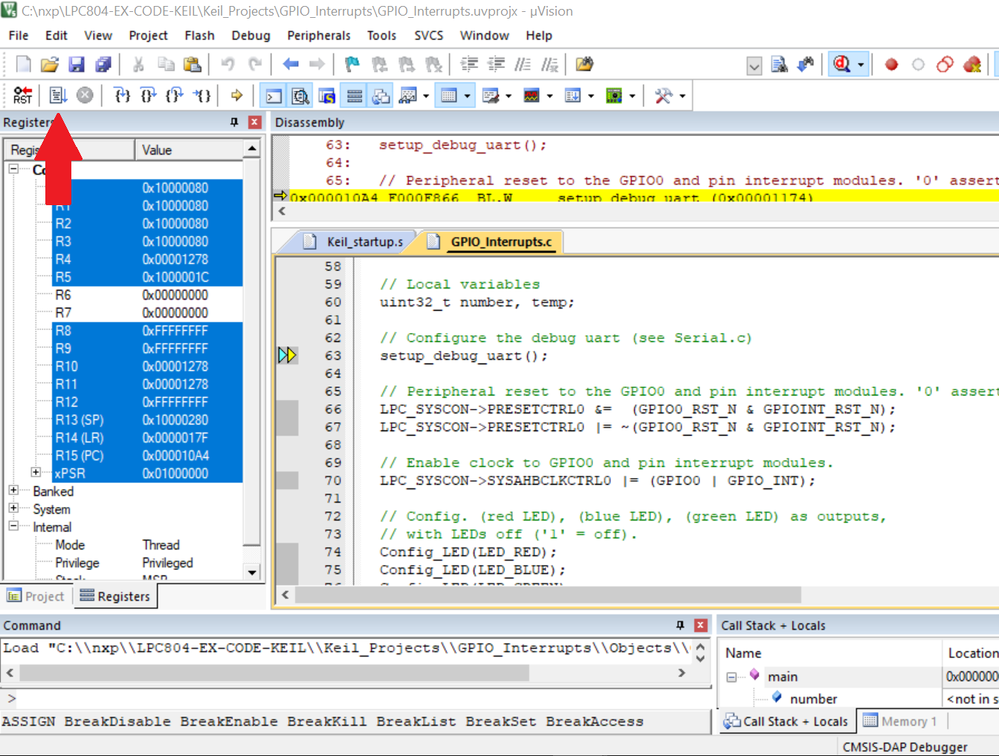Image resolution: width=999 pixels, height=756 pixels.
Task: Click the Reset CPU (RST) toolbar icon
Action: point(22,96)
